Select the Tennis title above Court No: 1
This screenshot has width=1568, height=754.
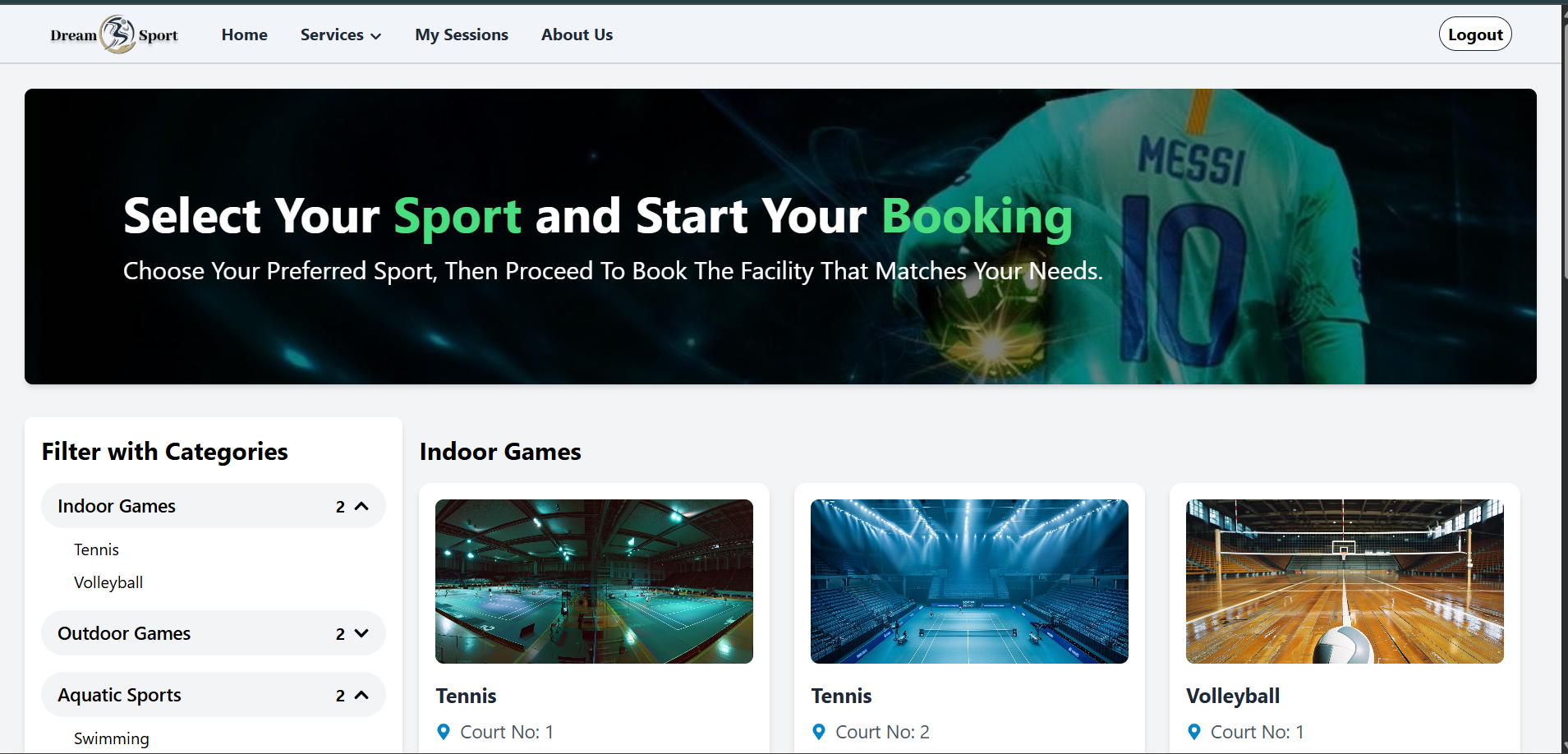[x=466, y=696]
